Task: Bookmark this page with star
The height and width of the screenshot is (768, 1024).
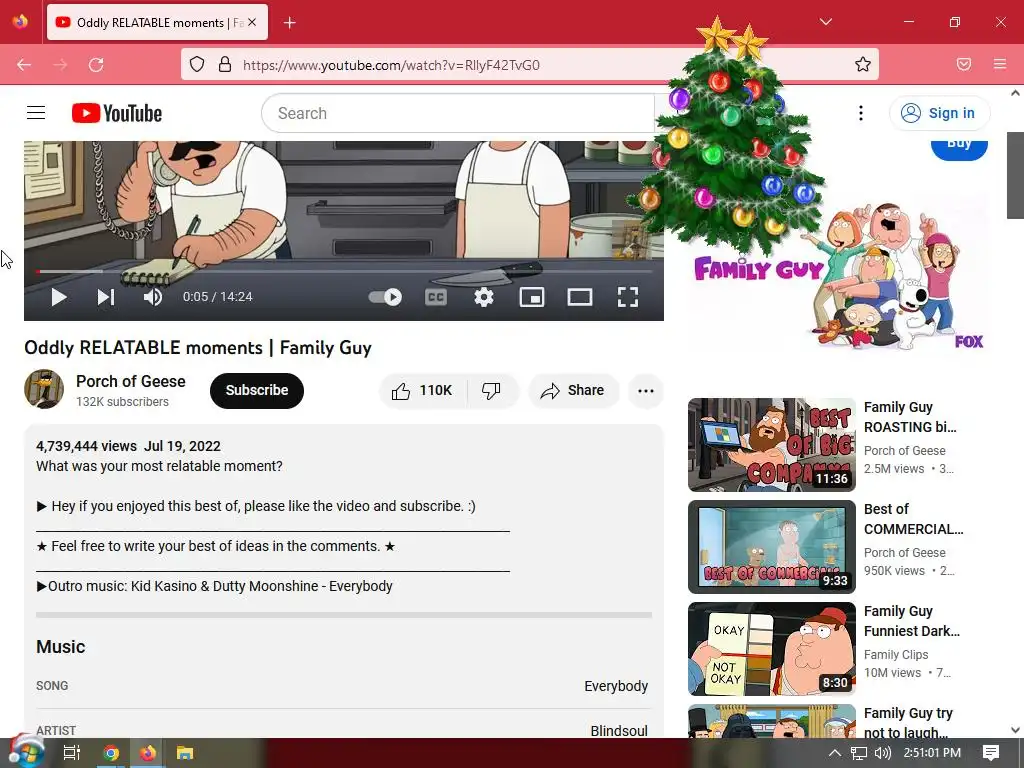Action: point(863,65)
